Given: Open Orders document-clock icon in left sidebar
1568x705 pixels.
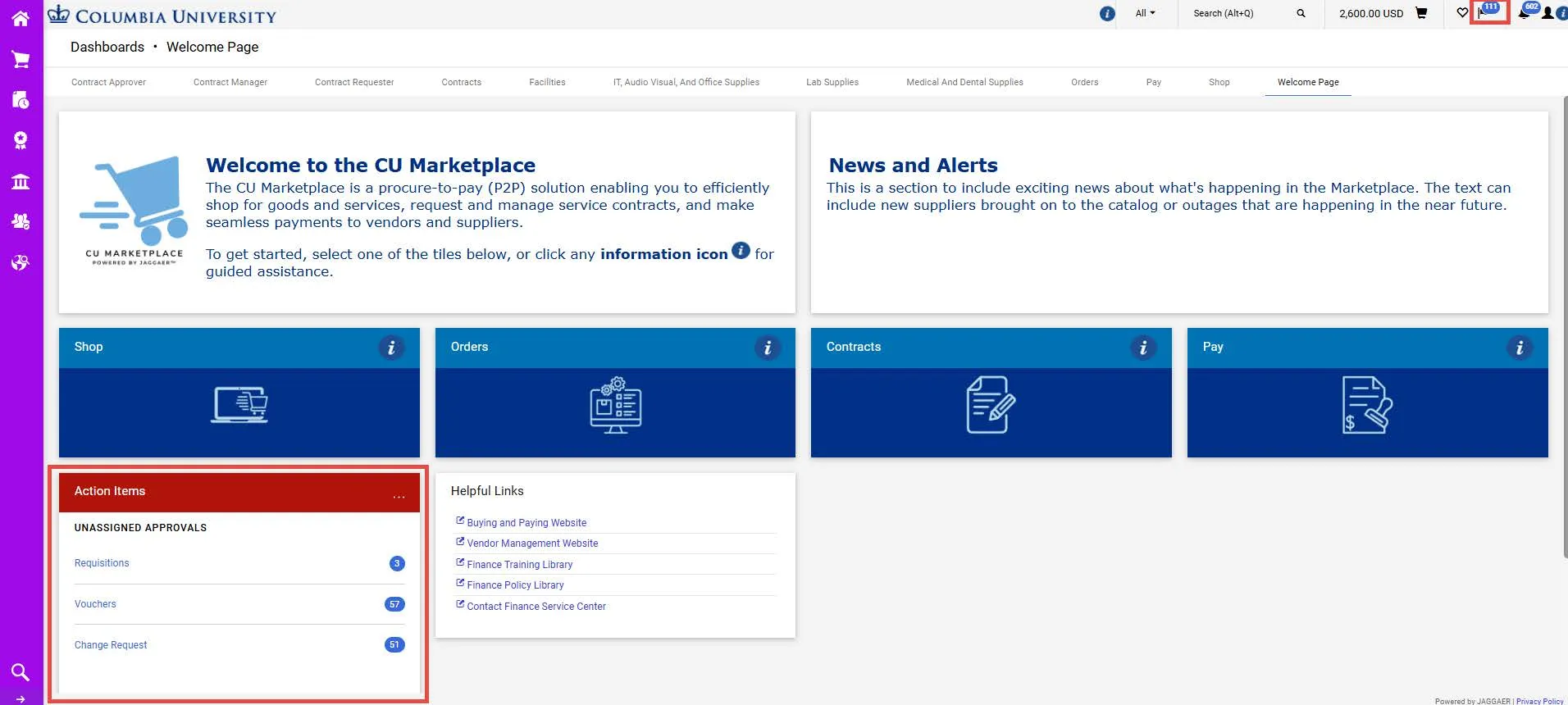Looking at the screenshot, I should tap(21, 100).
